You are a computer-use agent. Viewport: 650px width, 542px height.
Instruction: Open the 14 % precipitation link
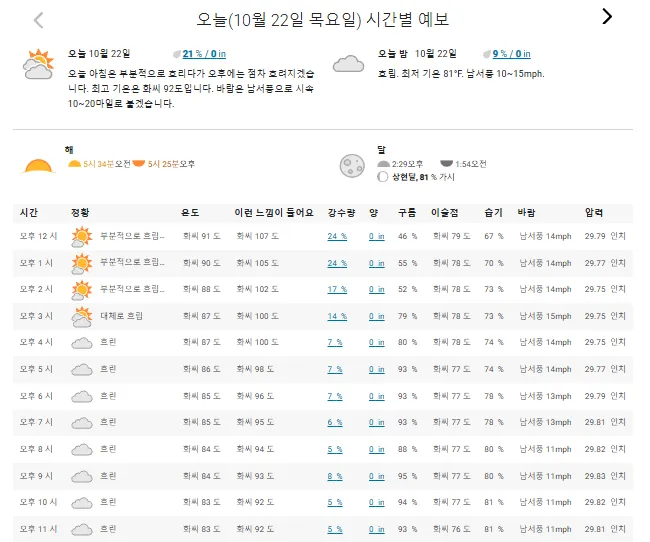pos(337,316)
